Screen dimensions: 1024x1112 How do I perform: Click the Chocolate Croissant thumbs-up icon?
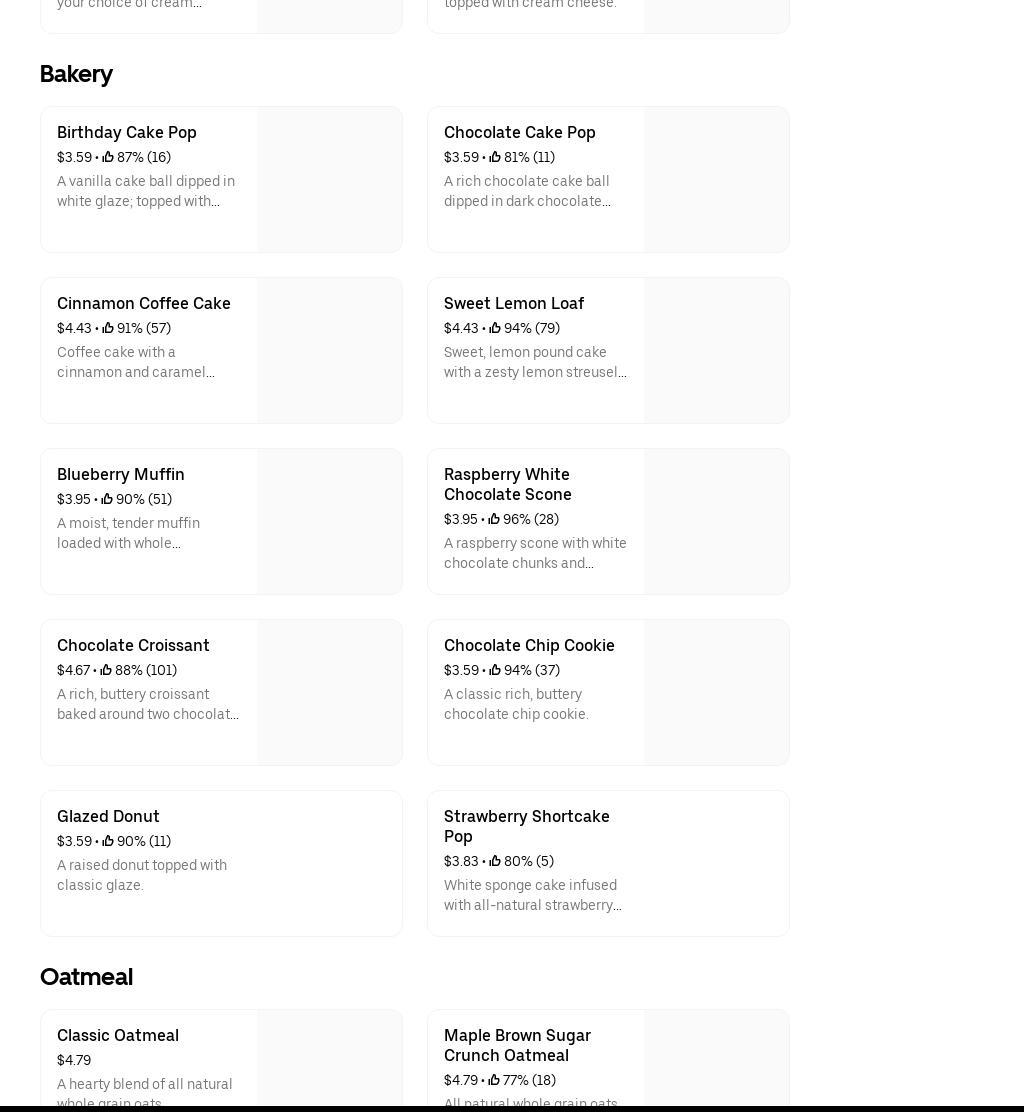[106, 670]
